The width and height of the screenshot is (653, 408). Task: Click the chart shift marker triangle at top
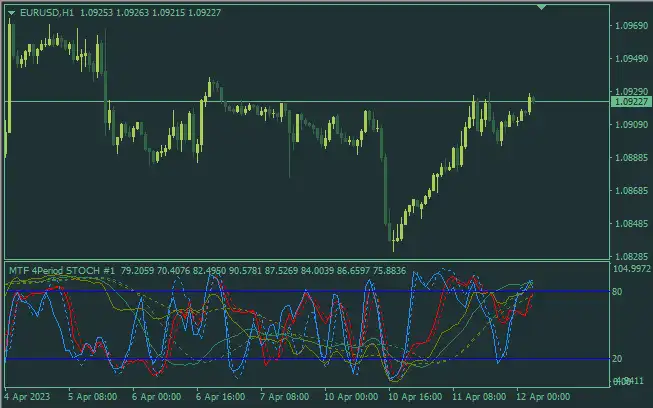point(541,7)
